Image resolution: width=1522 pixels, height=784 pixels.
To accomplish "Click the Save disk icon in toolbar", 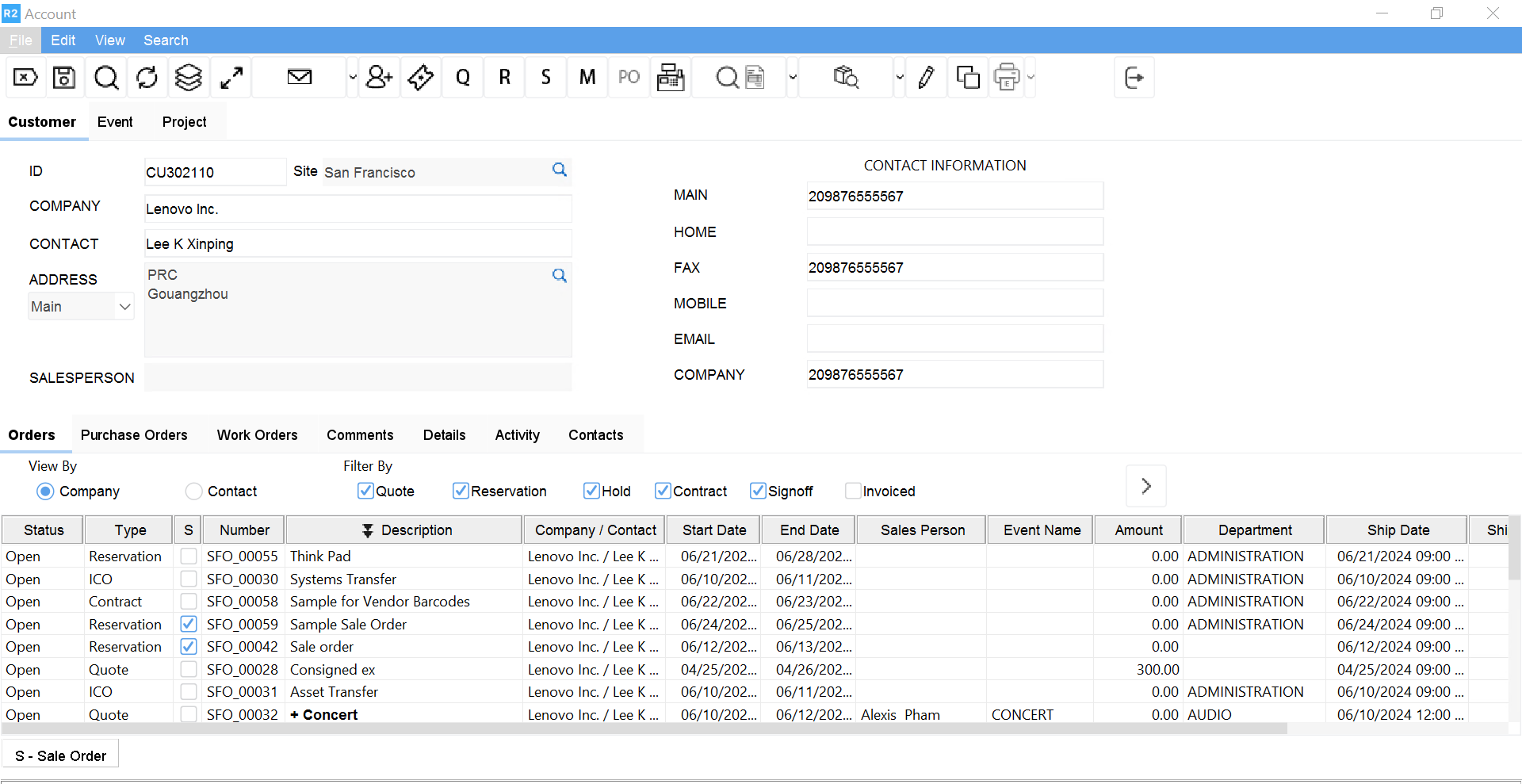I will coord(64,78).
